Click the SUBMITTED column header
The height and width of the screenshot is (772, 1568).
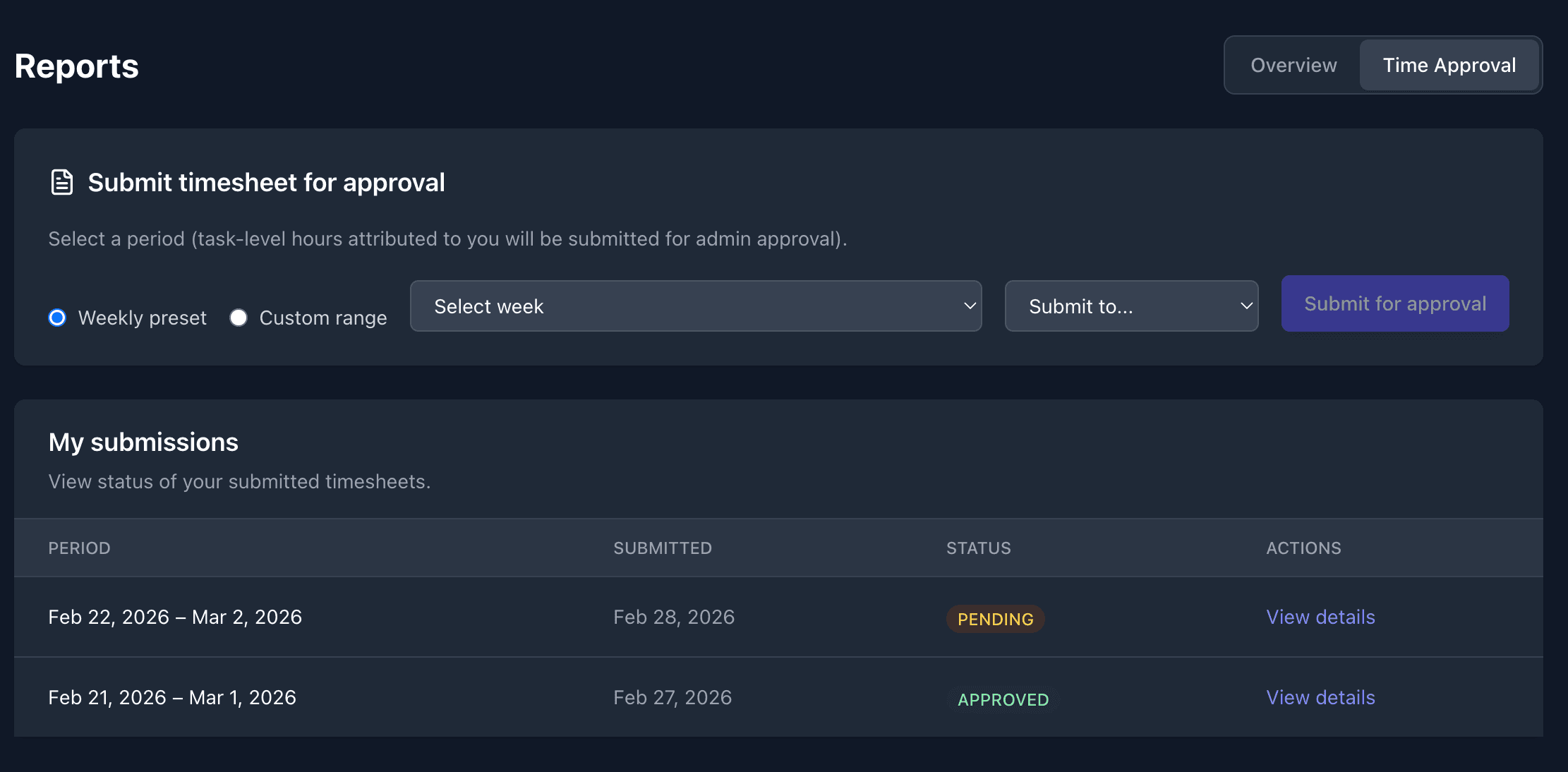click(x=663, y=548)
